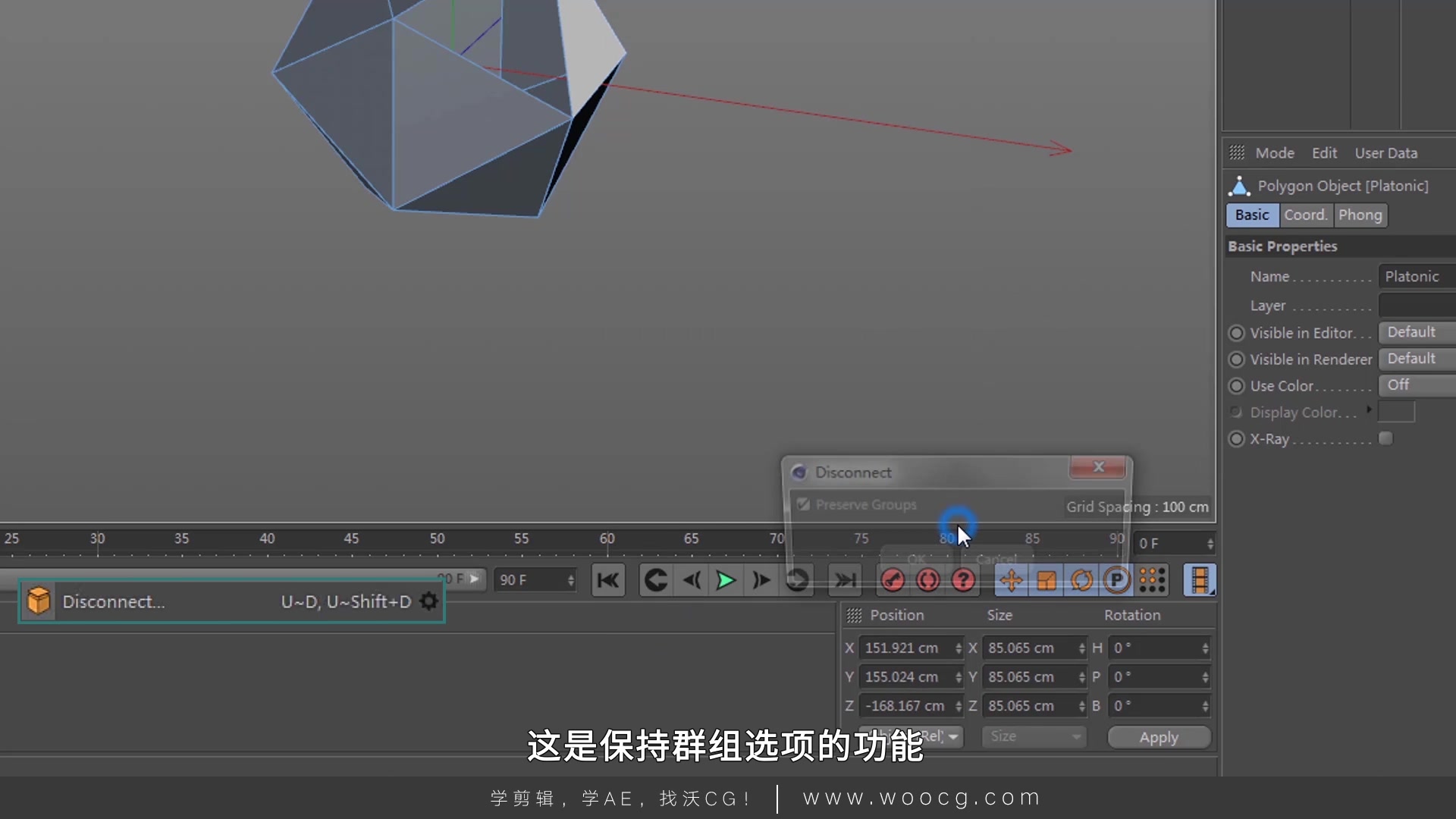Expand the Coord tab in properties

coord(1305,215)
